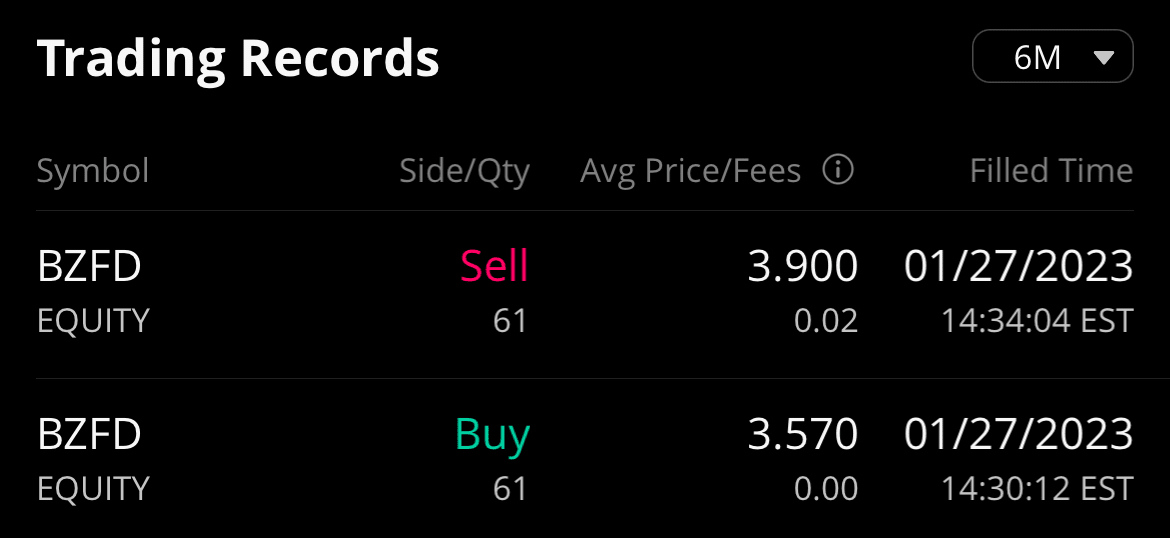Click the Avg Price/Fees column header
Screen dimensions: 1170x538
pyautogui.click(x=690, y=171)
